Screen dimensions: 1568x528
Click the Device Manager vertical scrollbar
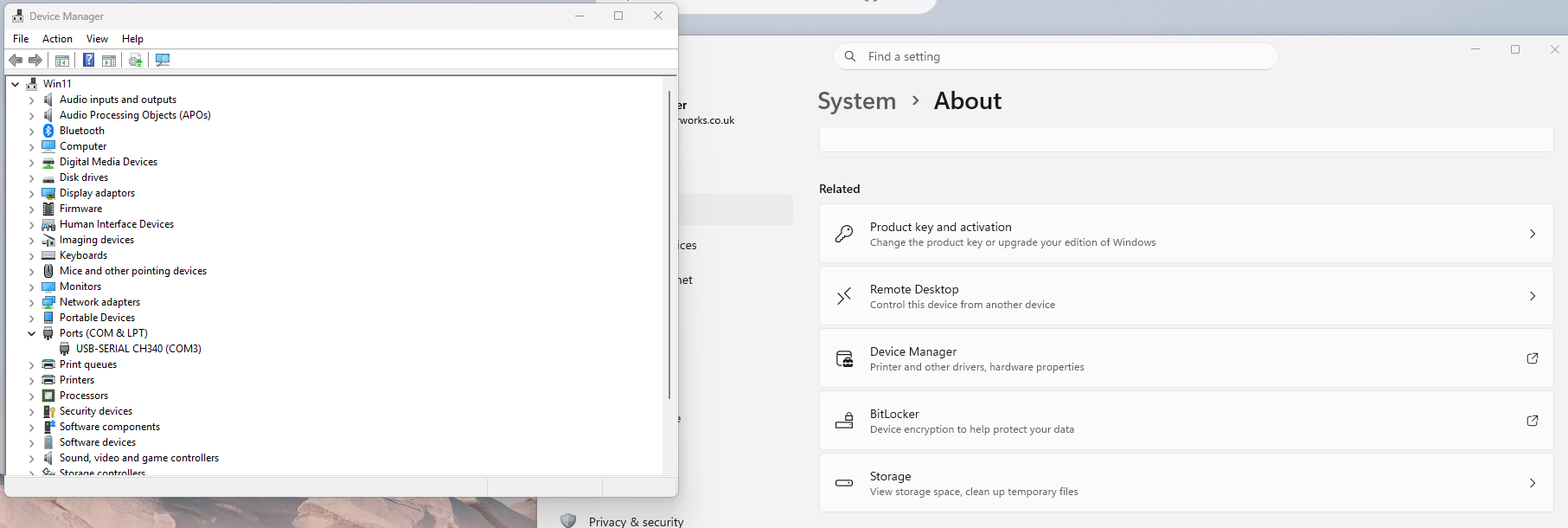(x=669, y=244)
